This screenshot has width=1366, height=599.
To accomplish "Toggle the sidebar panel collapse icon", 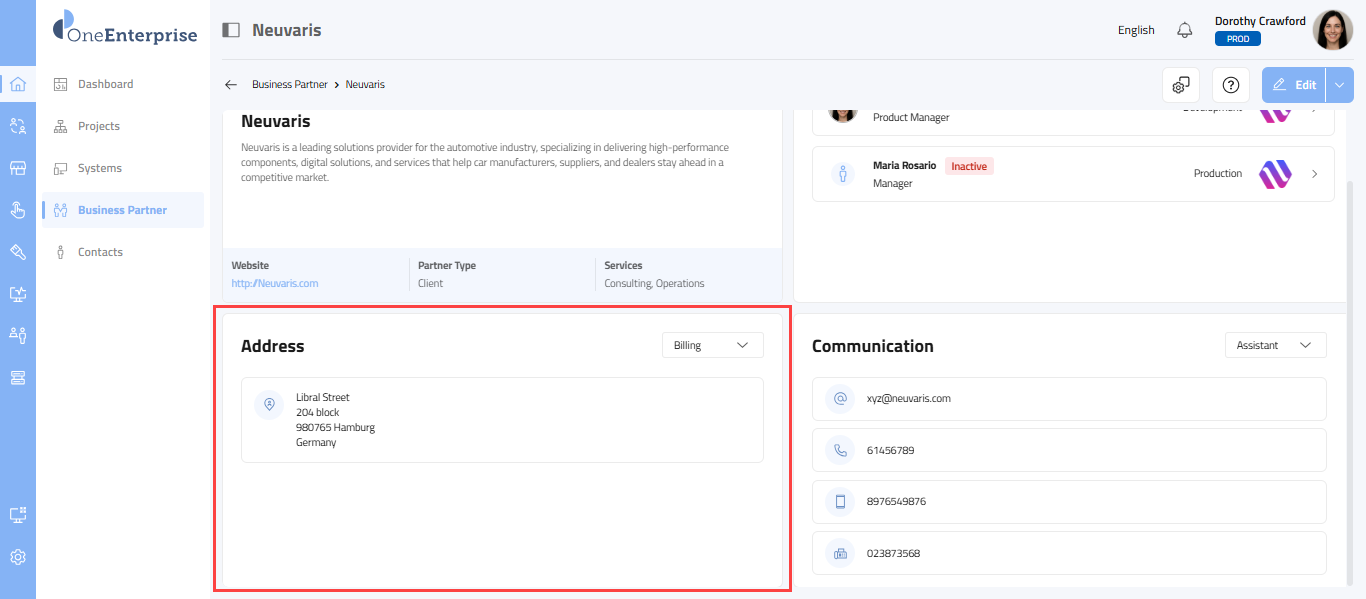I will (x=231, y=30).
